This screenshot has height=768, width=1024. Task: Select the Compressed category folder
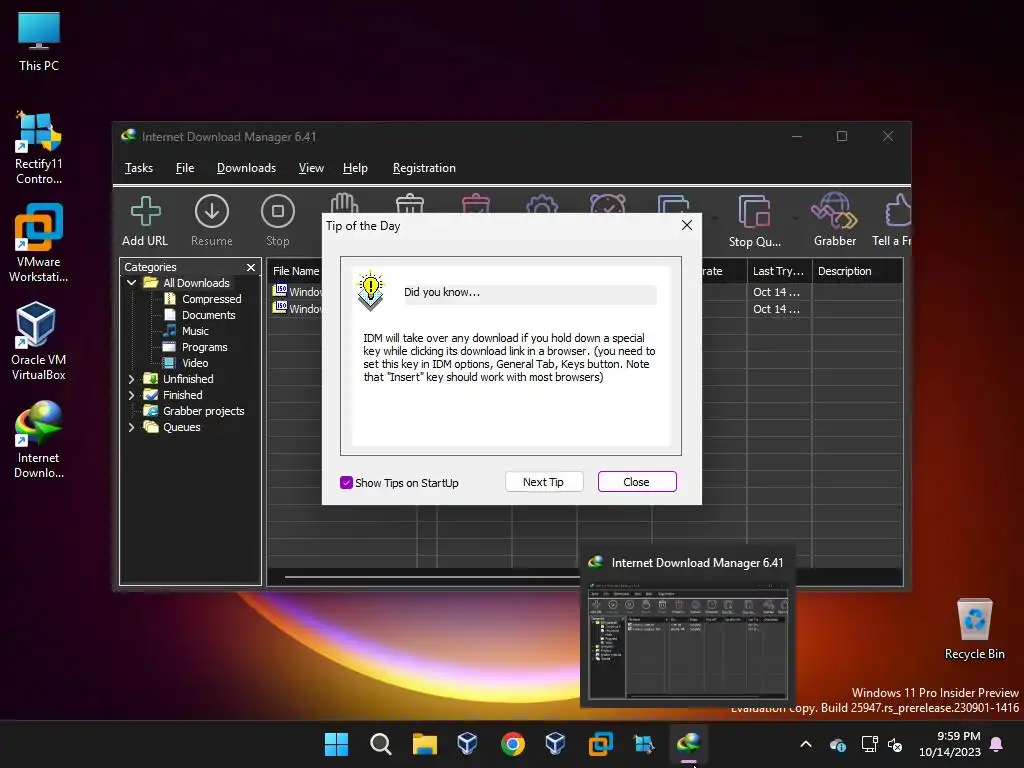(x=202, y=299)
